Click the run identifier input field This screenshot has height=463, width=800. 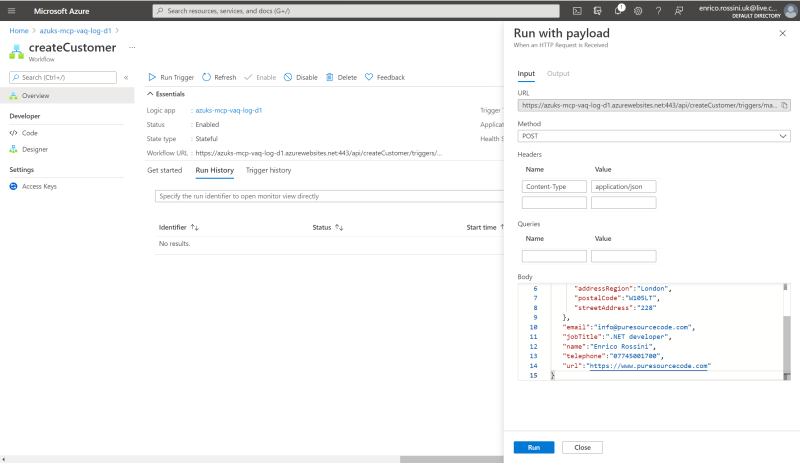pyautogui.click(x=329, y=197)
